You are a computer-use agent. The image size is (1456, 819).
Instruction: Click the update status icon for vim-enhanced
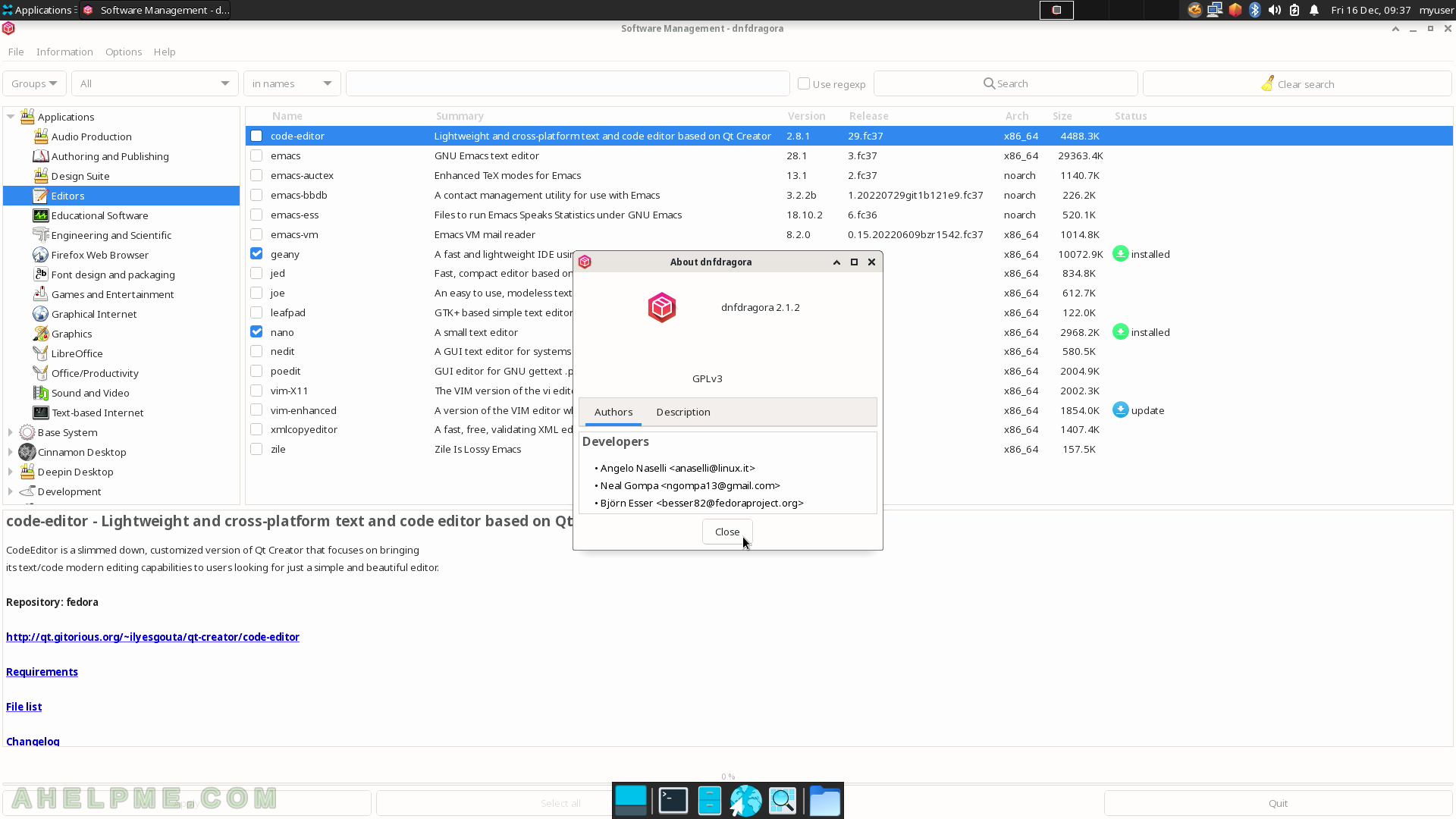coord(1120,410)
